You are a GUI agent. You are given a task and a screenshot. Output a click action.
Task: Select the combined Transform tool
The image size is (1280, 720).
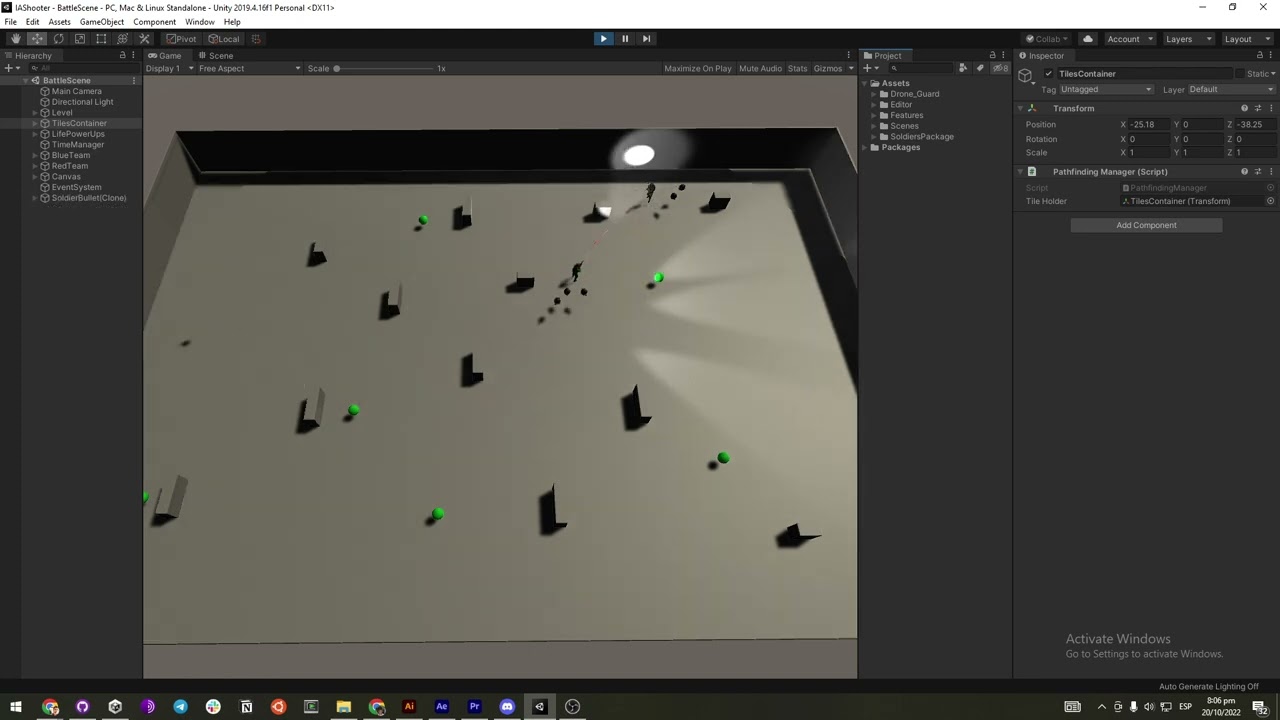(122, 39)
